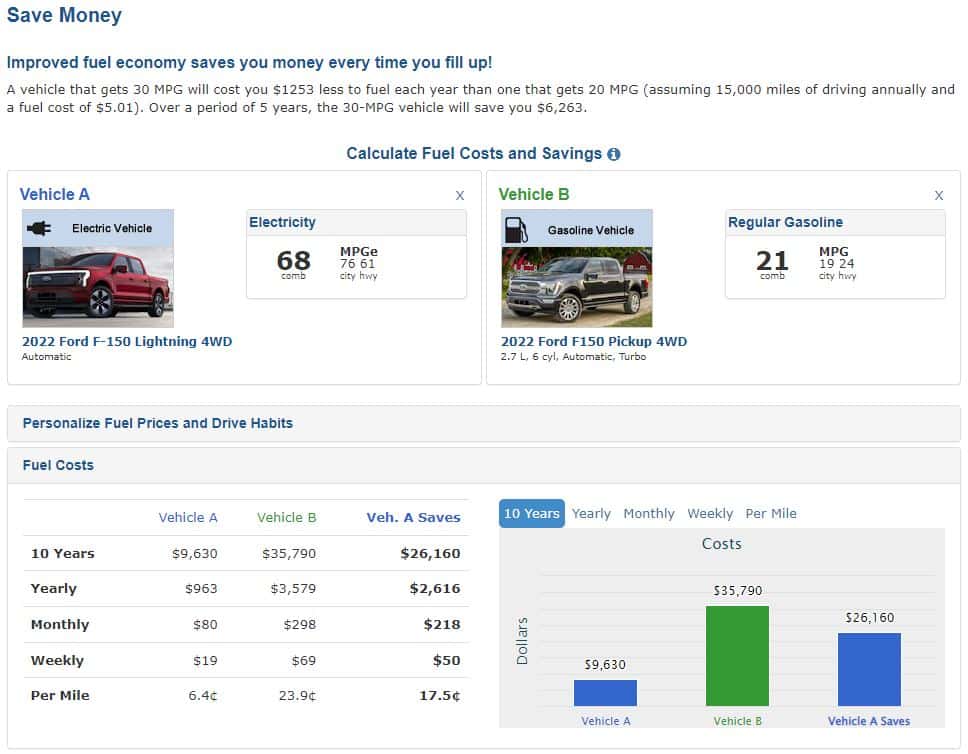Click the $3,579 yearly cost cell

click(293, 589)
